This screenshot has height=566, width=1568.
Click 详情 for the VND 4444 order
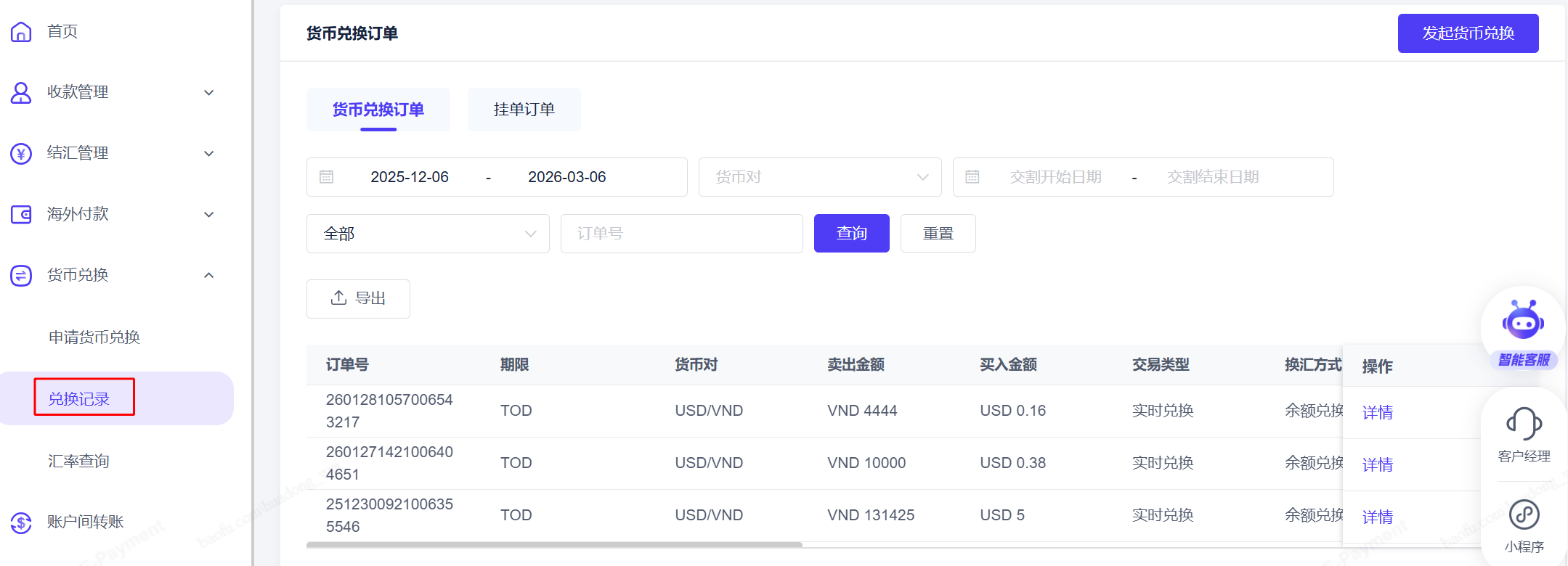pos(1377,412)
